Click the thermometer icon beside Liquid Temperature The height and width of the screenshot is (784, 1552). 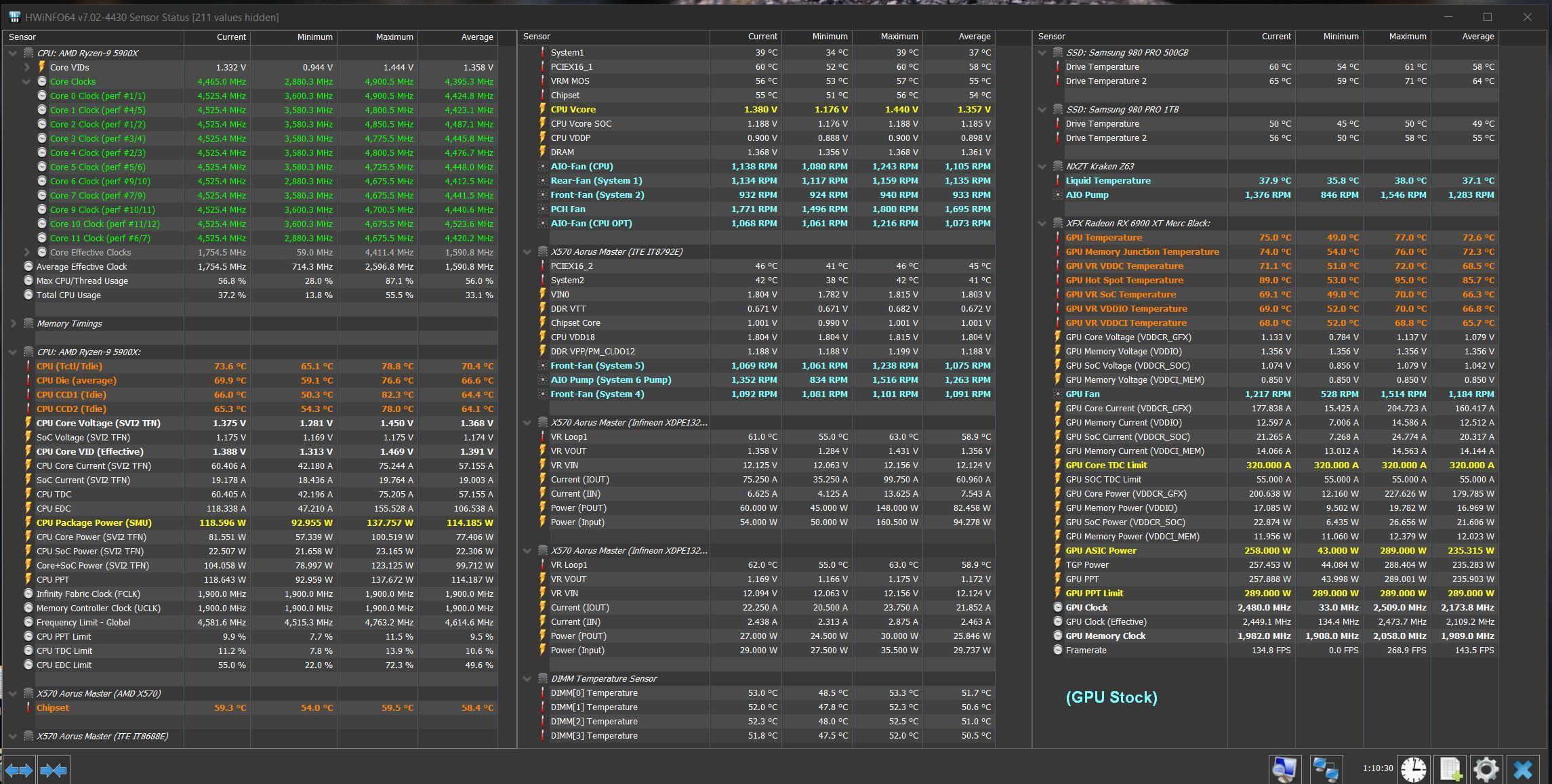(1057, 180)
